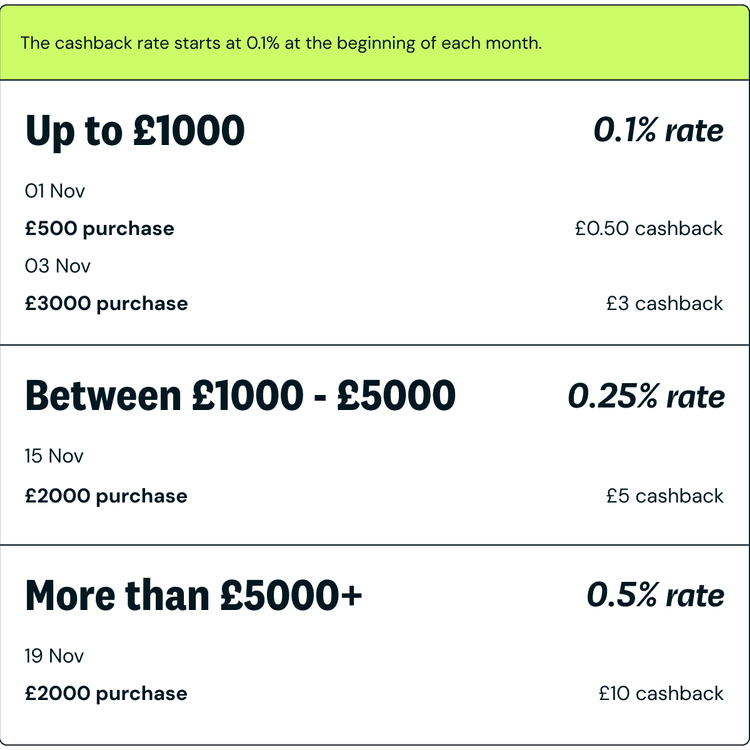Click the 03 Nov date
This screenshot has width=750, height=750.
(x=58, y=266)
